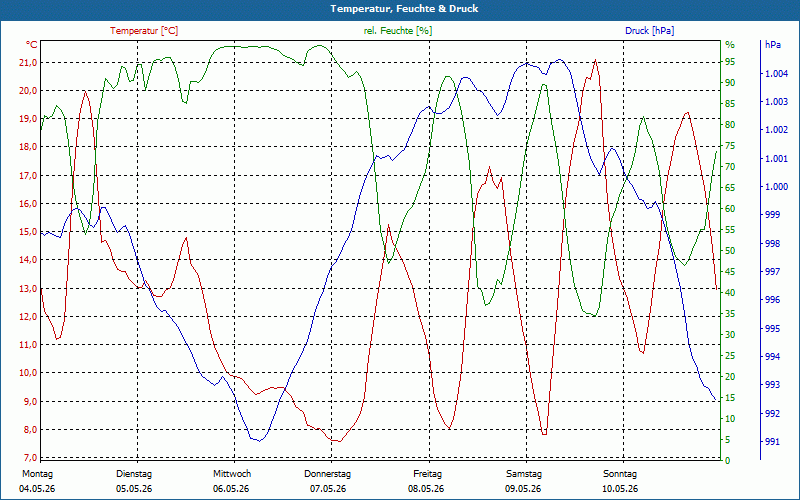Screen dimensions: 800x500
Task: Click the '995' pressure axis value
Action: pyautogui.click(x=772, y=328)
